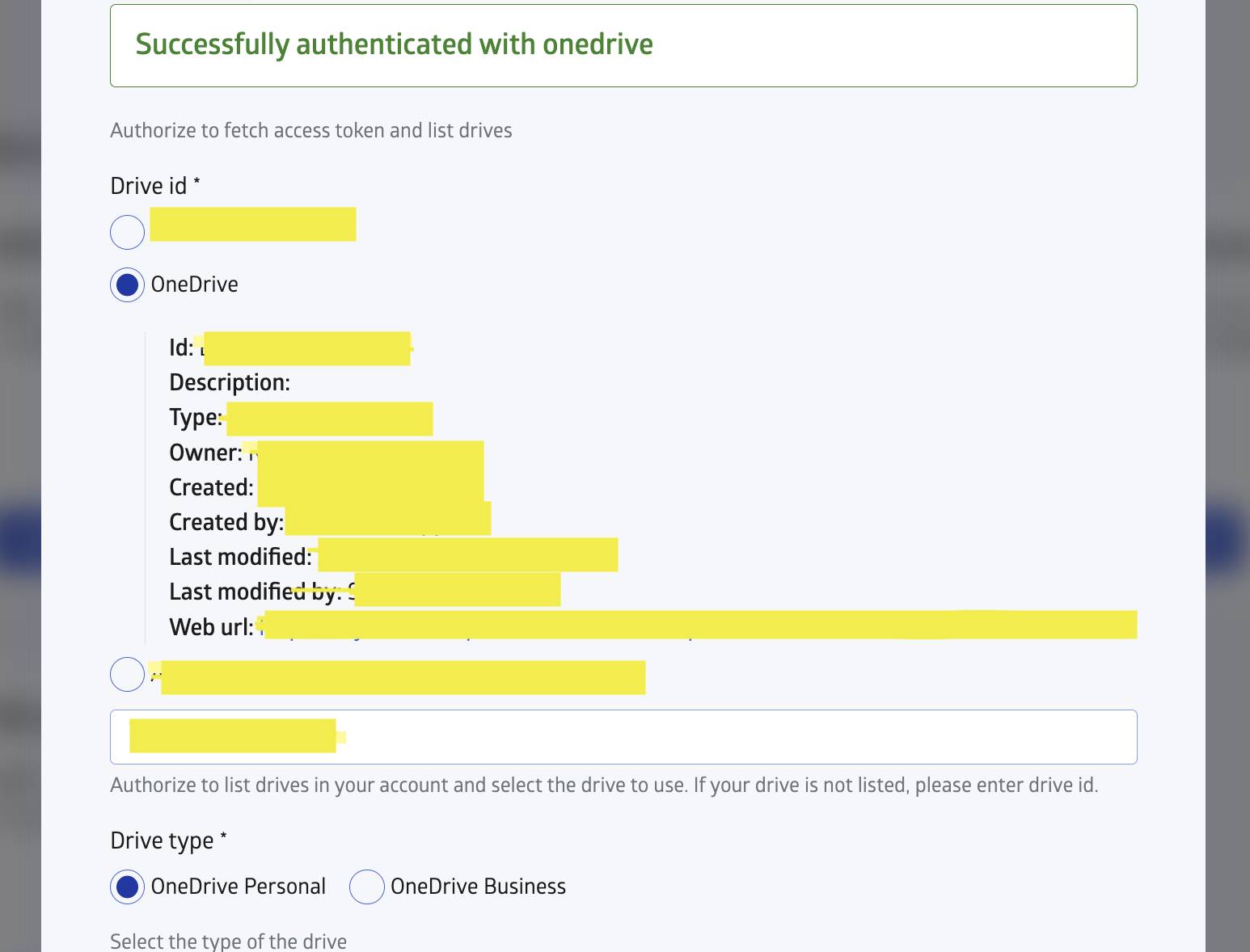Click the 'Description:' row in drive details
Viewport: 1250px width, 952px height.
[x=230, y=383]
